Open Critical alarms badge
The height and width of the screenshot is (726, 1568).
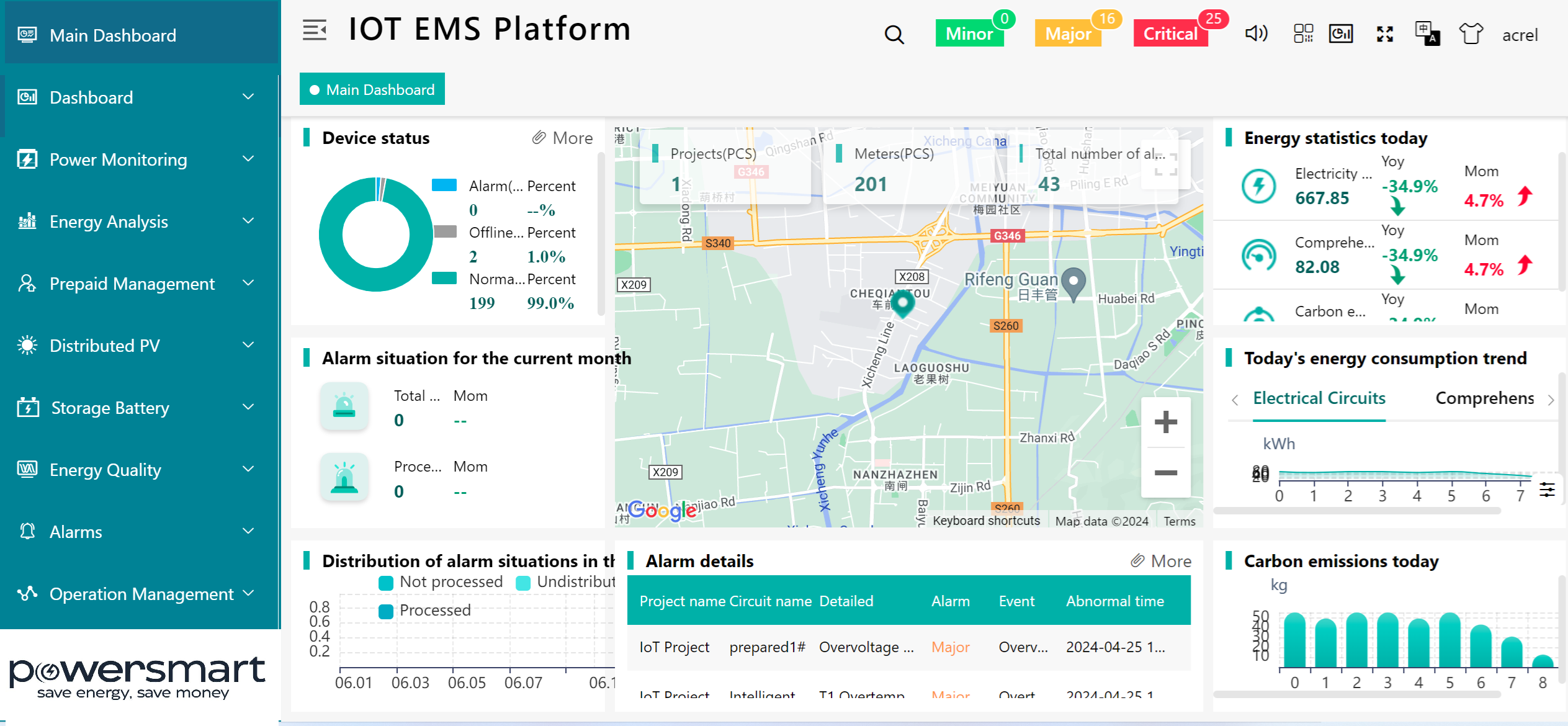click(1170, 34)
